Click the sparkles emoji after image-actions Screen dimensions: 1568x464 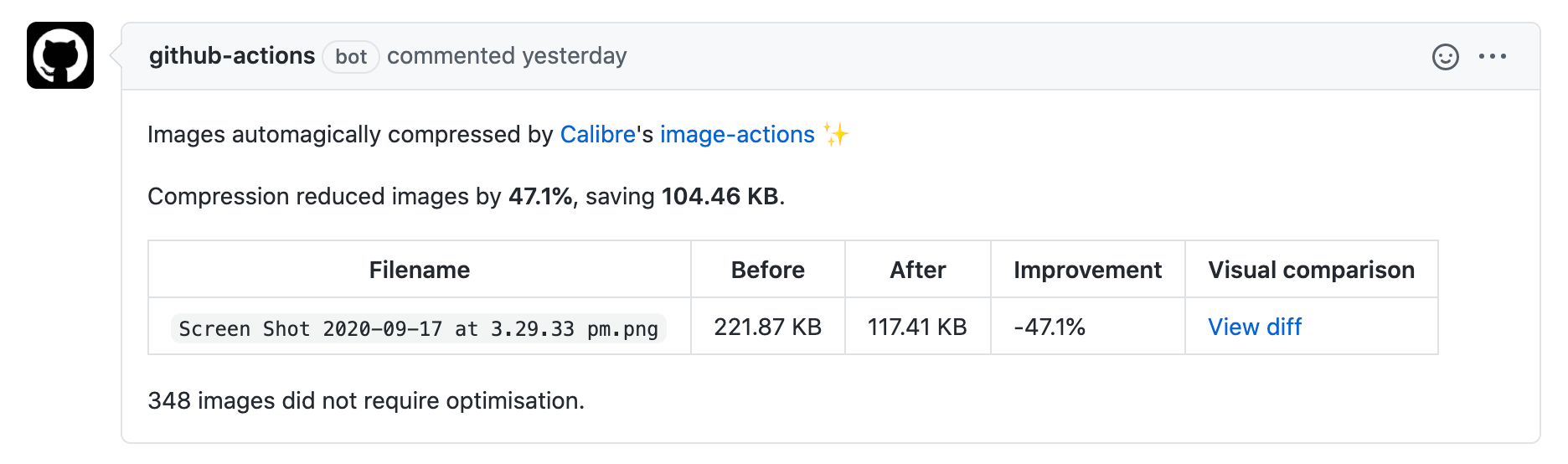(x=835, y=134)
